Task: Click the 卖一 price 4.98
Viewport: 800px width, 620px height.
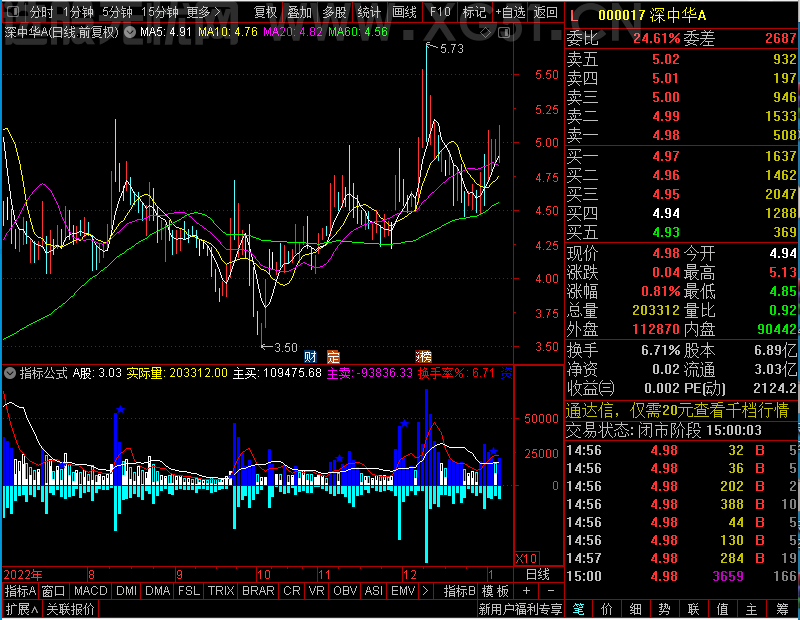Action: (x=666, y=135)
